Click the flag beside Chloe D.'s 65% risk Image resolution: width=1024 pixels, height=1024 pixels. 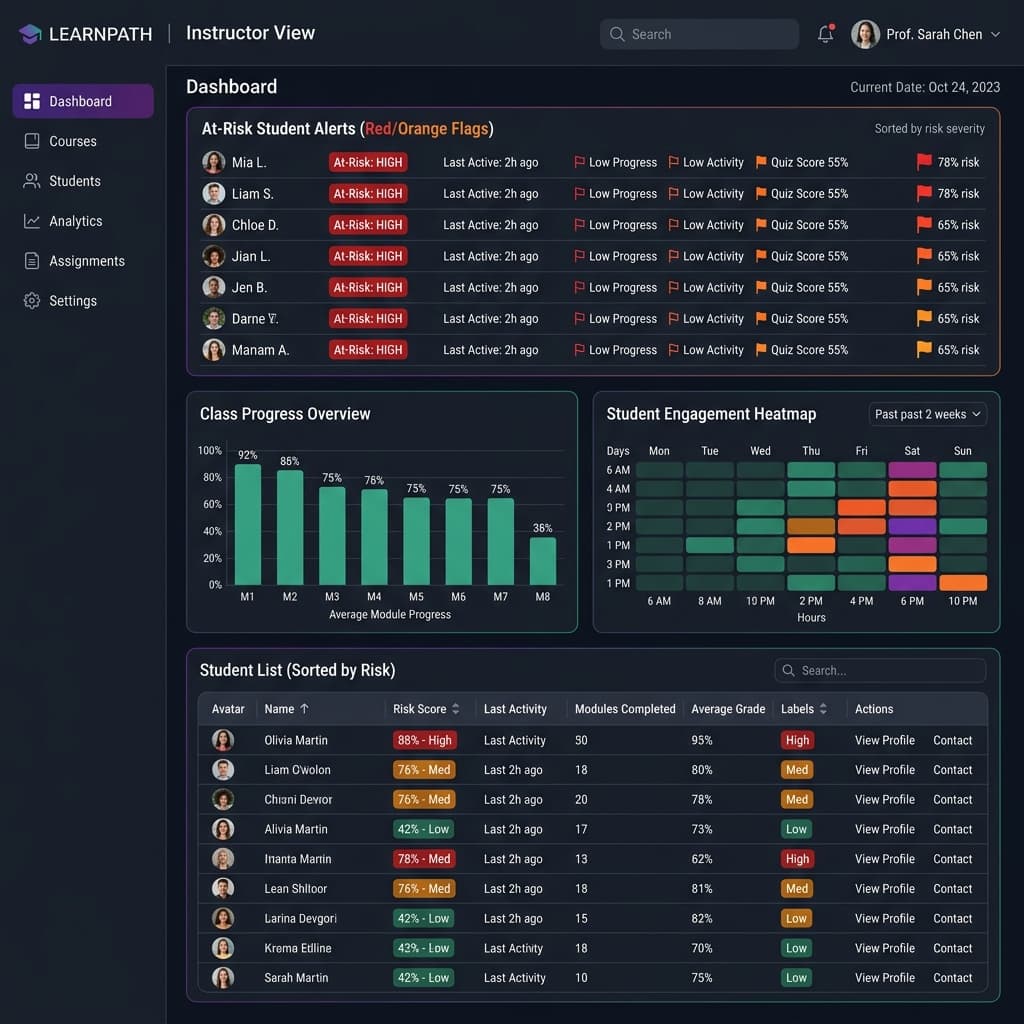[924, 224]
